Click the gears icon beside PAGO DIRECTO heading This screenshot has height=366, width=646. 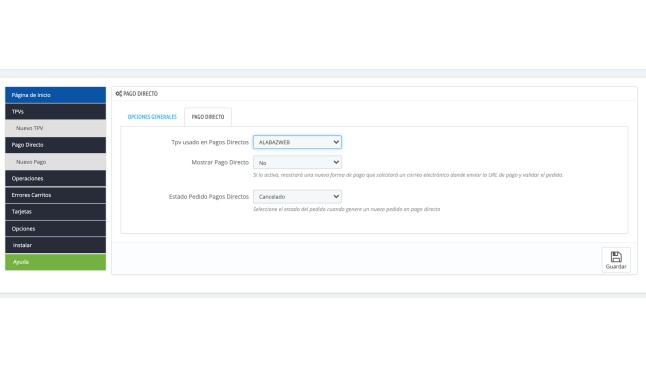pos(119,94)
